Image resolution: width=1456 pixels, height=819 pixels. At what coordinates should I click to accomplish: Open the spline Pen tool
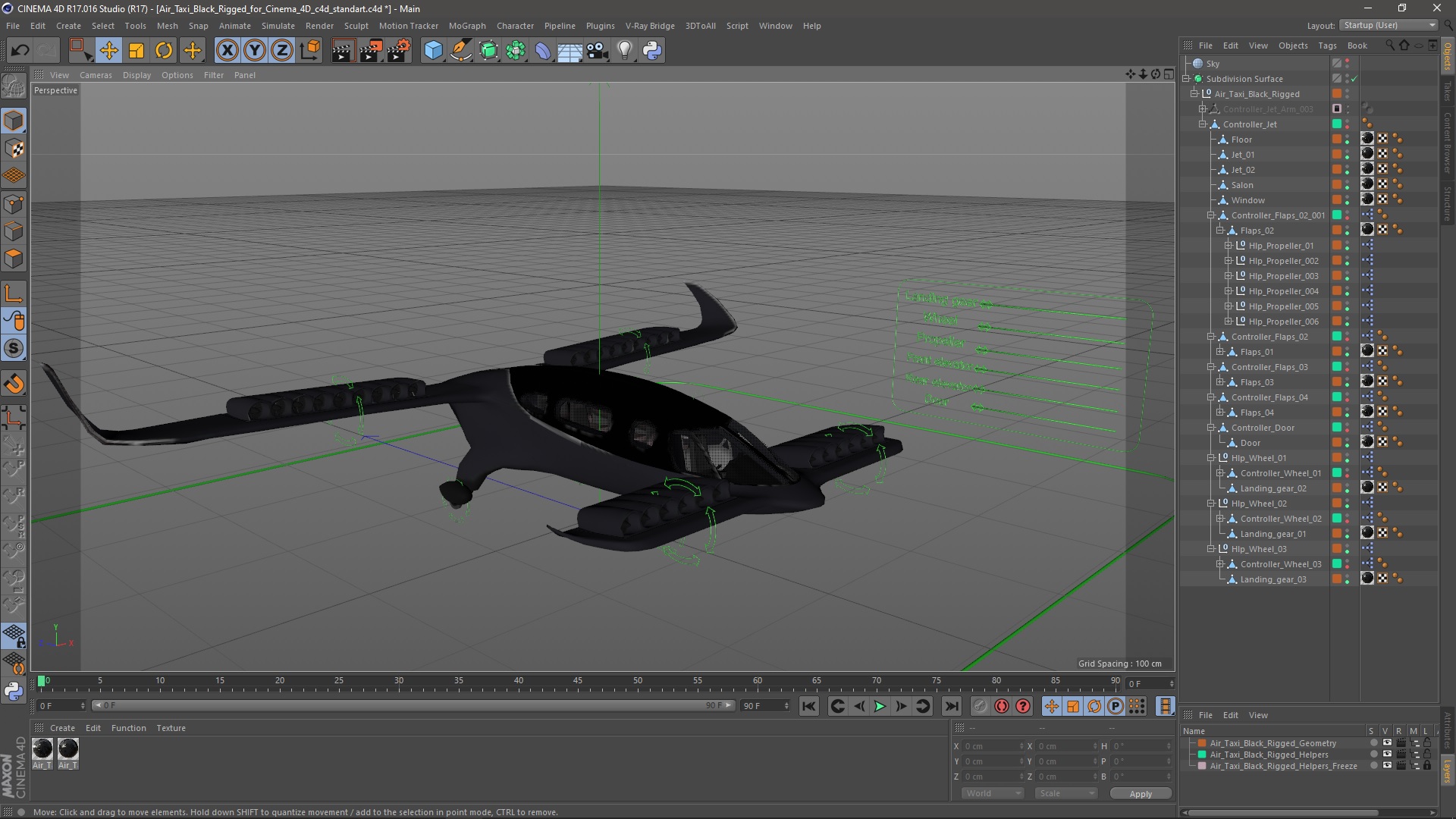click(461, 51)
